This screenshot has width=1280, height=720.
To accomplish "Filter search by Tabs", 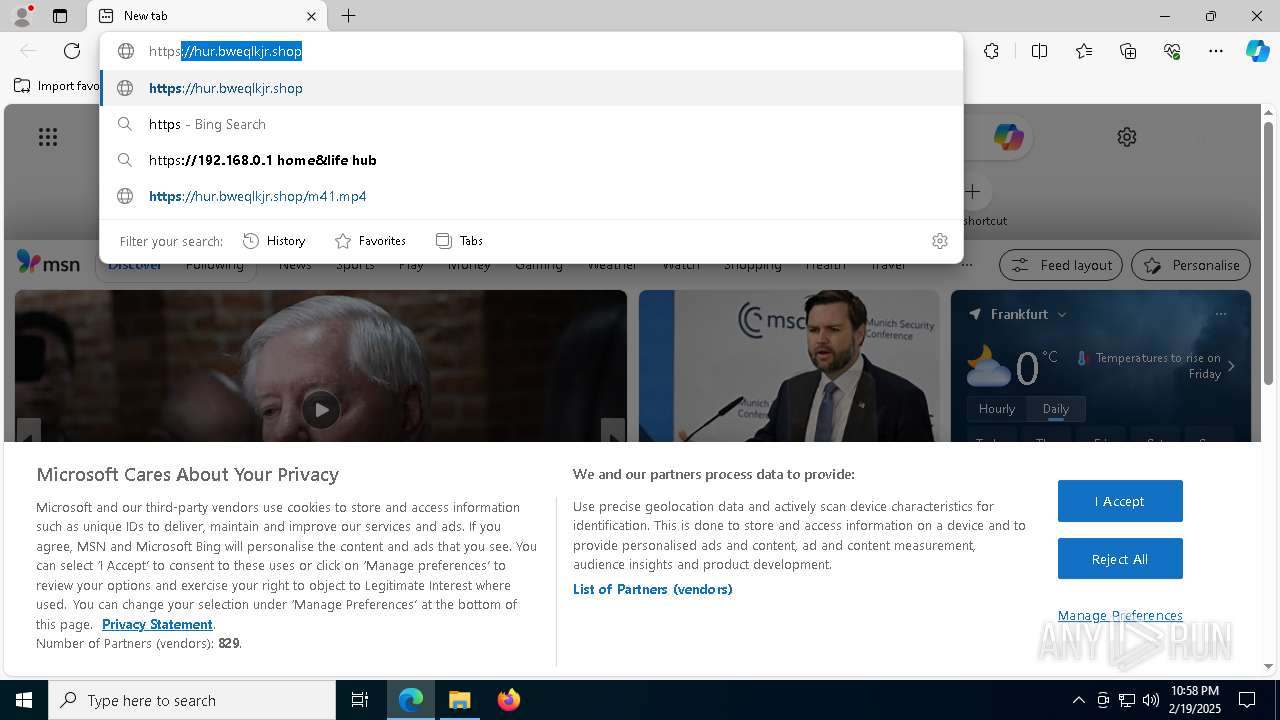I will tap(460, 241).
